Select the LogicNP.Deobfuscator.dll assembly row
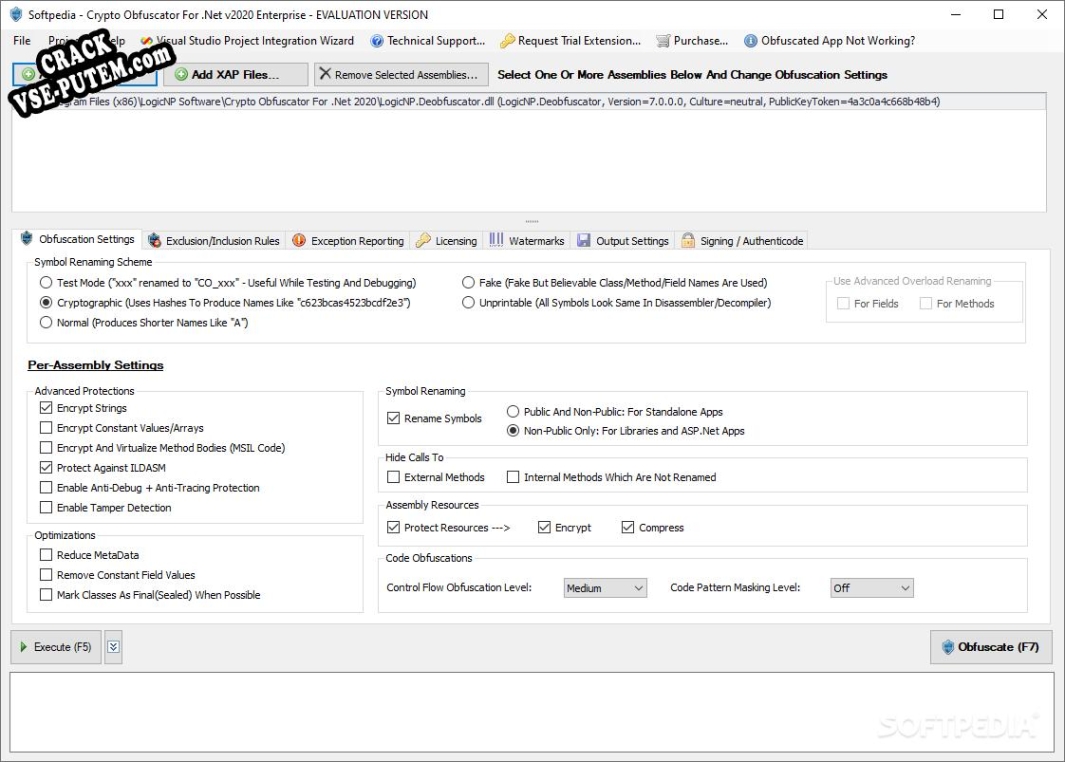Viewport: 1065px width, 762px height. point(528,102)
